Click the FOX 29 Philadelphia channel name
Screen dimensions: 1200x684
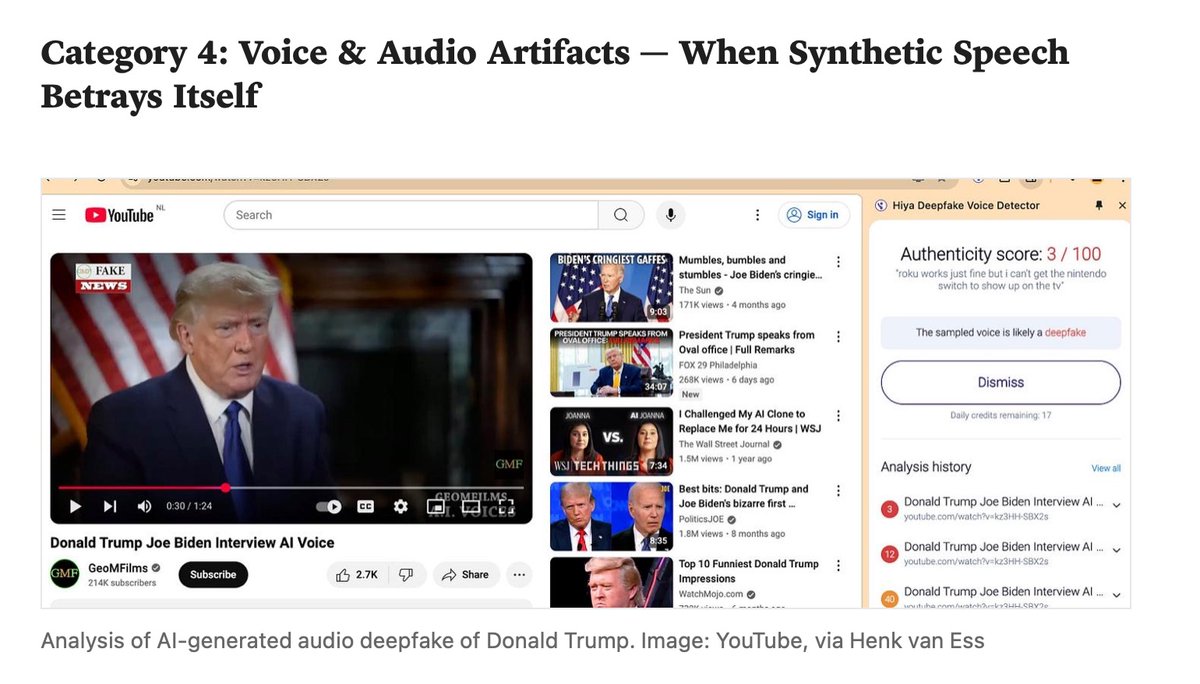(x=720, y=365)
